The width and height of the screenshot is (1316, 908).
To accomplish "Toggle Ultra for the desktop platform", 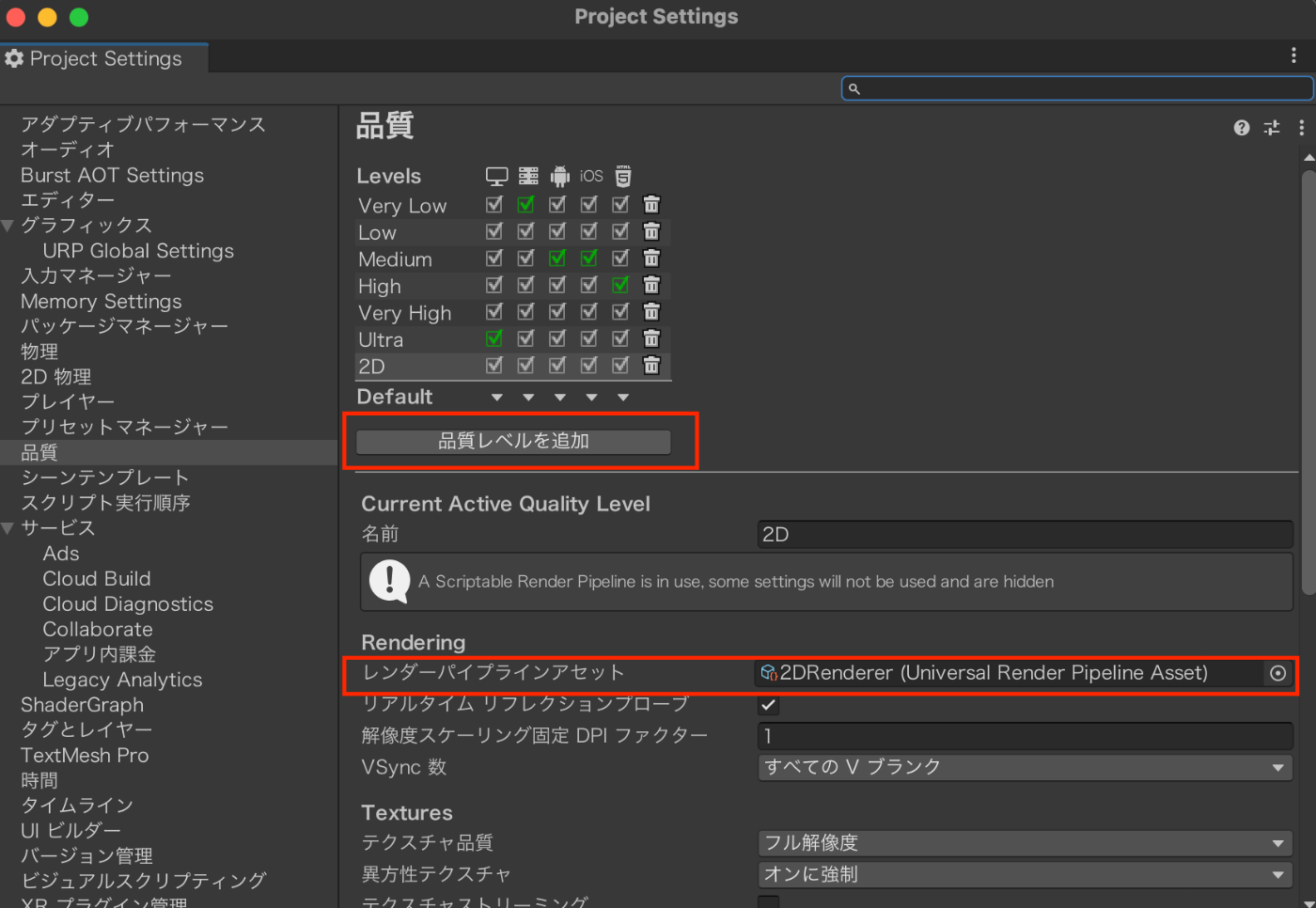I will 494,338.
